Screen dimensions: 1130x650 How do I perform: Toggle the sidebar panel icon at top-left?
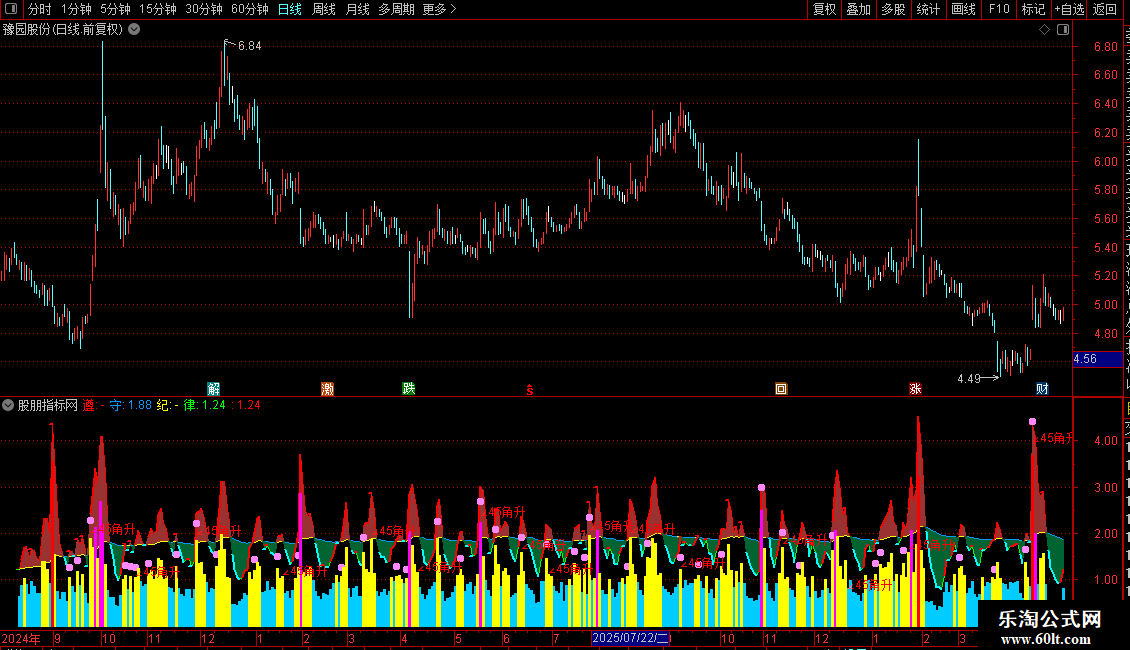[x=11, y=9]
